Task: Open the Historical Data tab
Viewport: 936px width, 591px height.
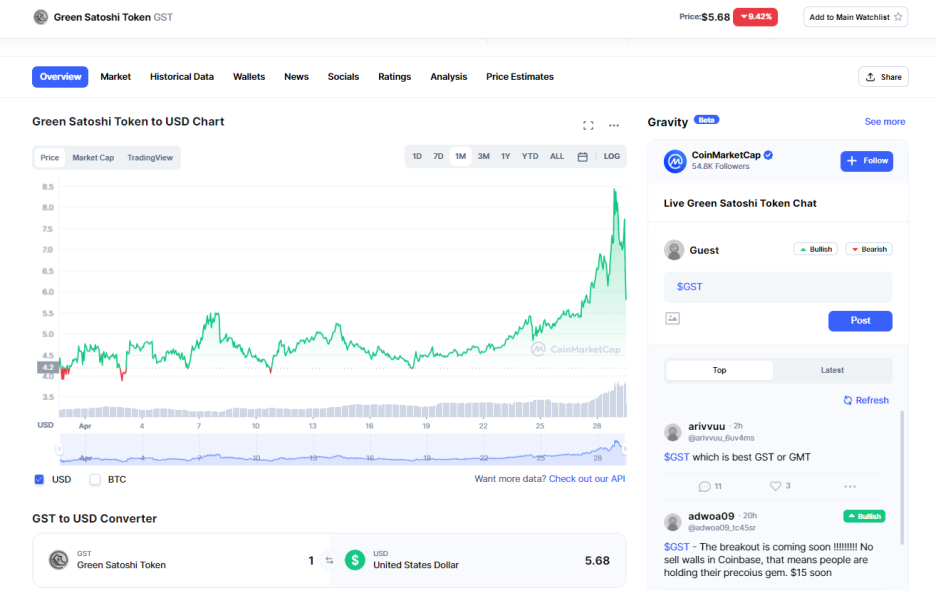Action: tap(181, 77)
